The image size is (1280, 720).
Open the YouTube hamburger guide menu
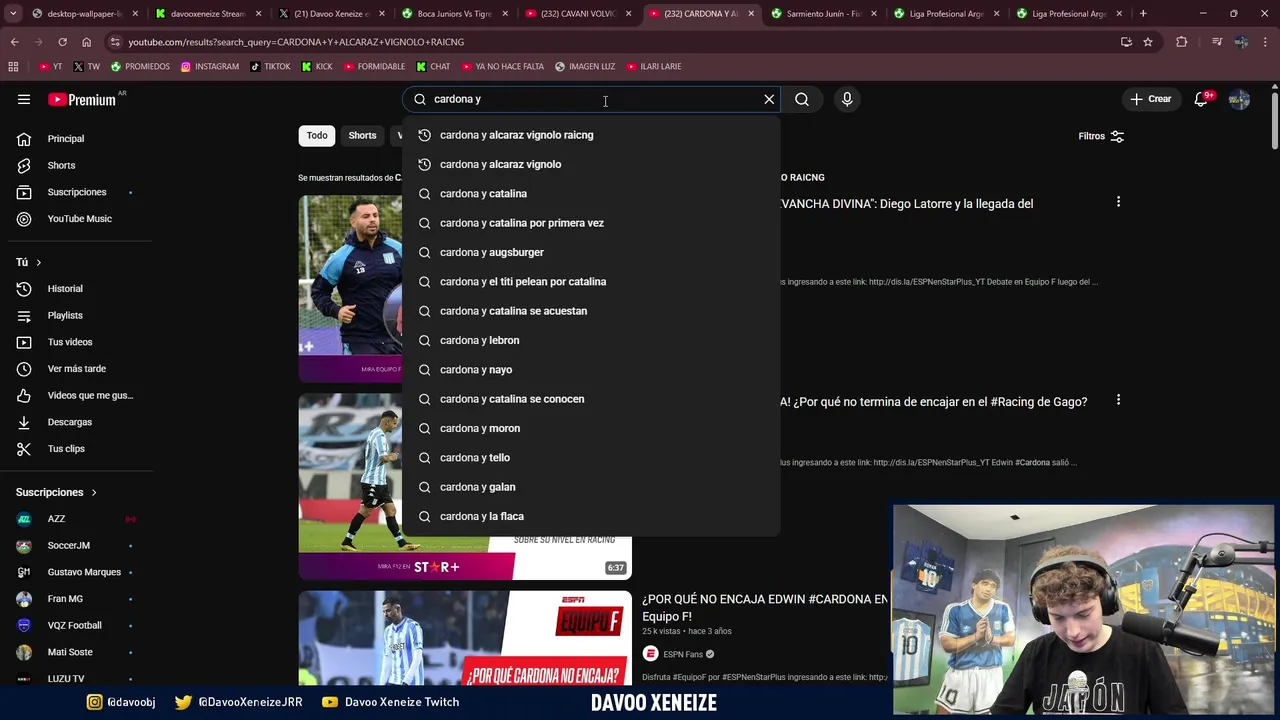[24, 99]
